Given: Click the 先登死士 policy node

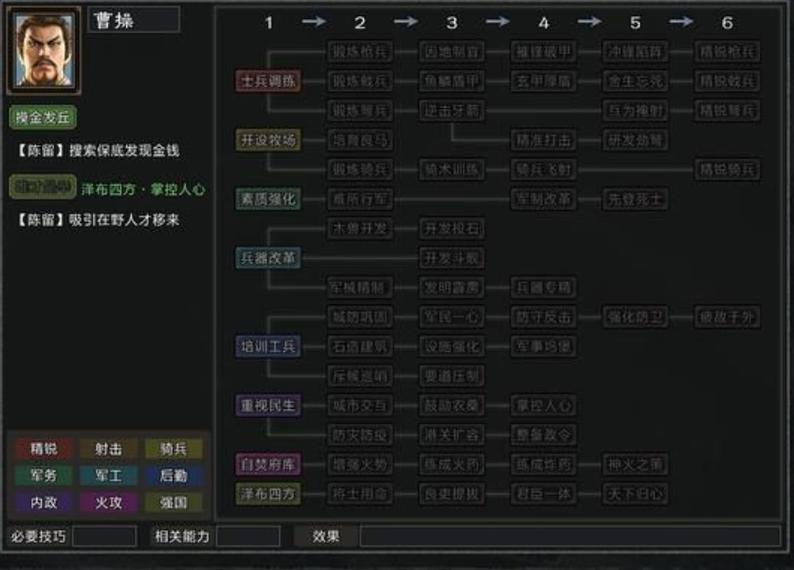Looking at the screenshot, I should [635, 199].
